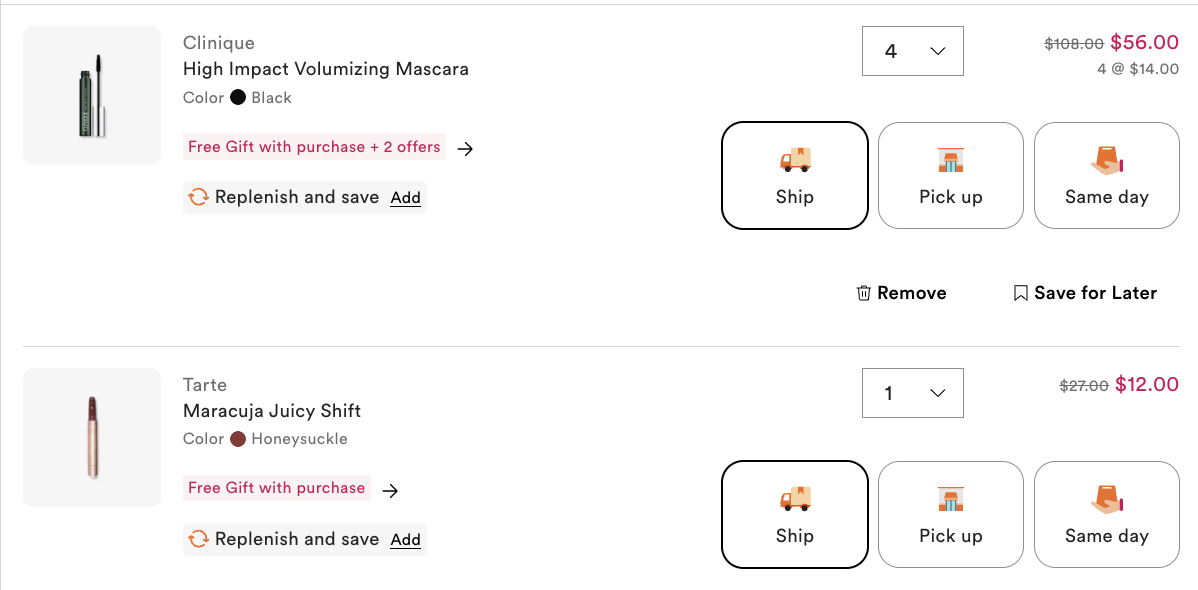Screen dimensions: 1198x590
Task: Choose Pick up for Tarte Maracuja Juicy Shift
Action: 950,514
